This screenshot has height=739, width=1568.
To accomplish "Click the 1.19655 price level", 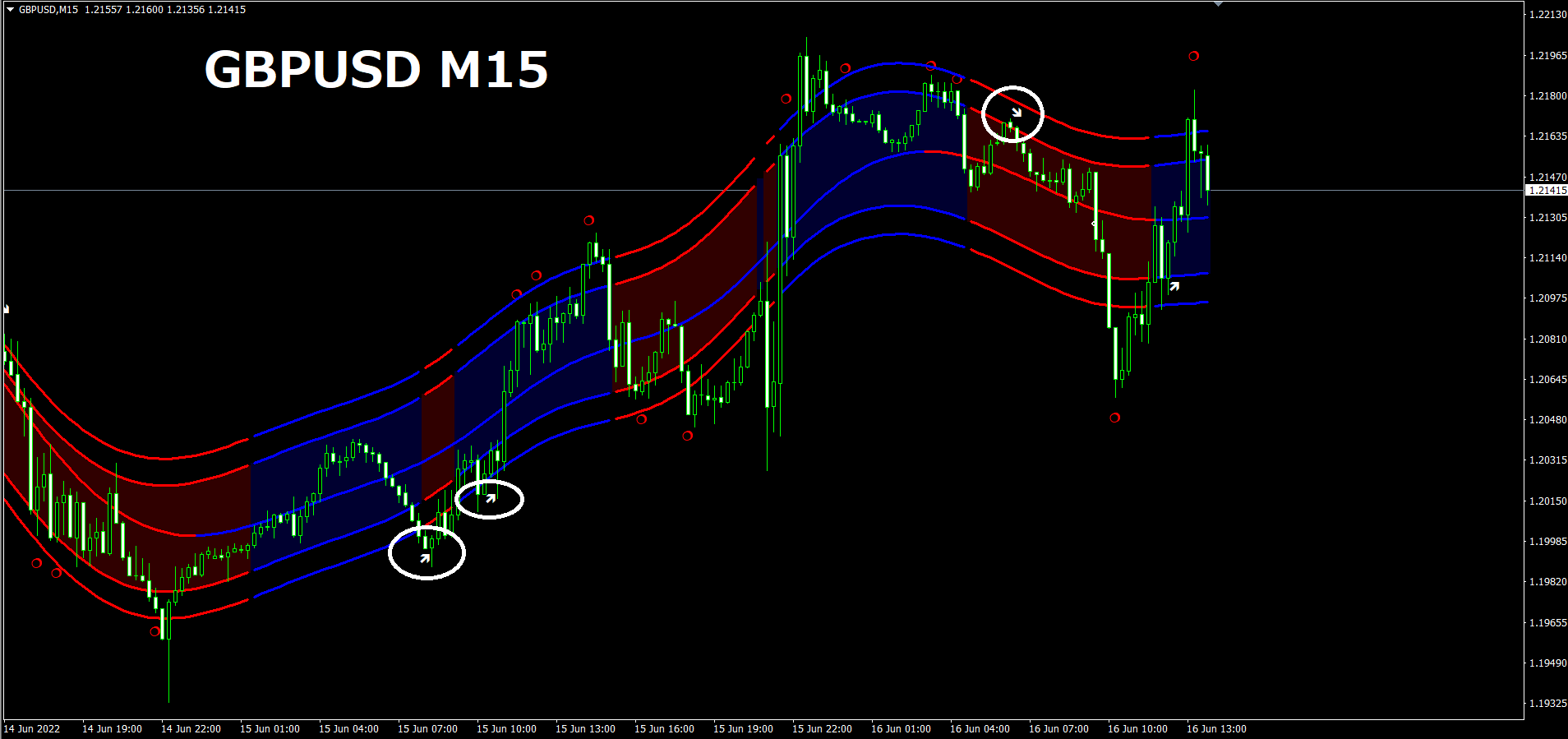I will coord(1547,623).
